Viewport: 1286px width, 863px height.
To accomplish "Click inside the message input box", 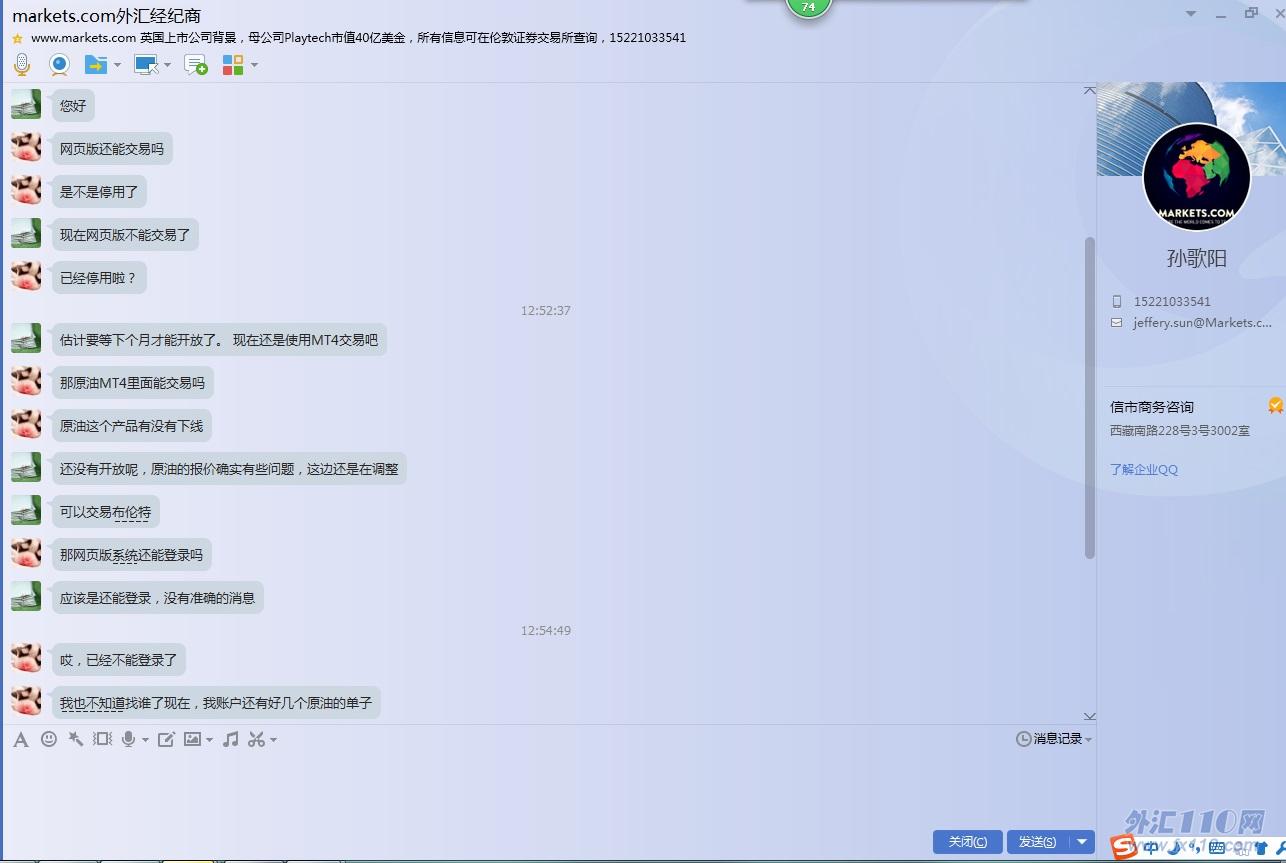I will [x=547, y=790].
